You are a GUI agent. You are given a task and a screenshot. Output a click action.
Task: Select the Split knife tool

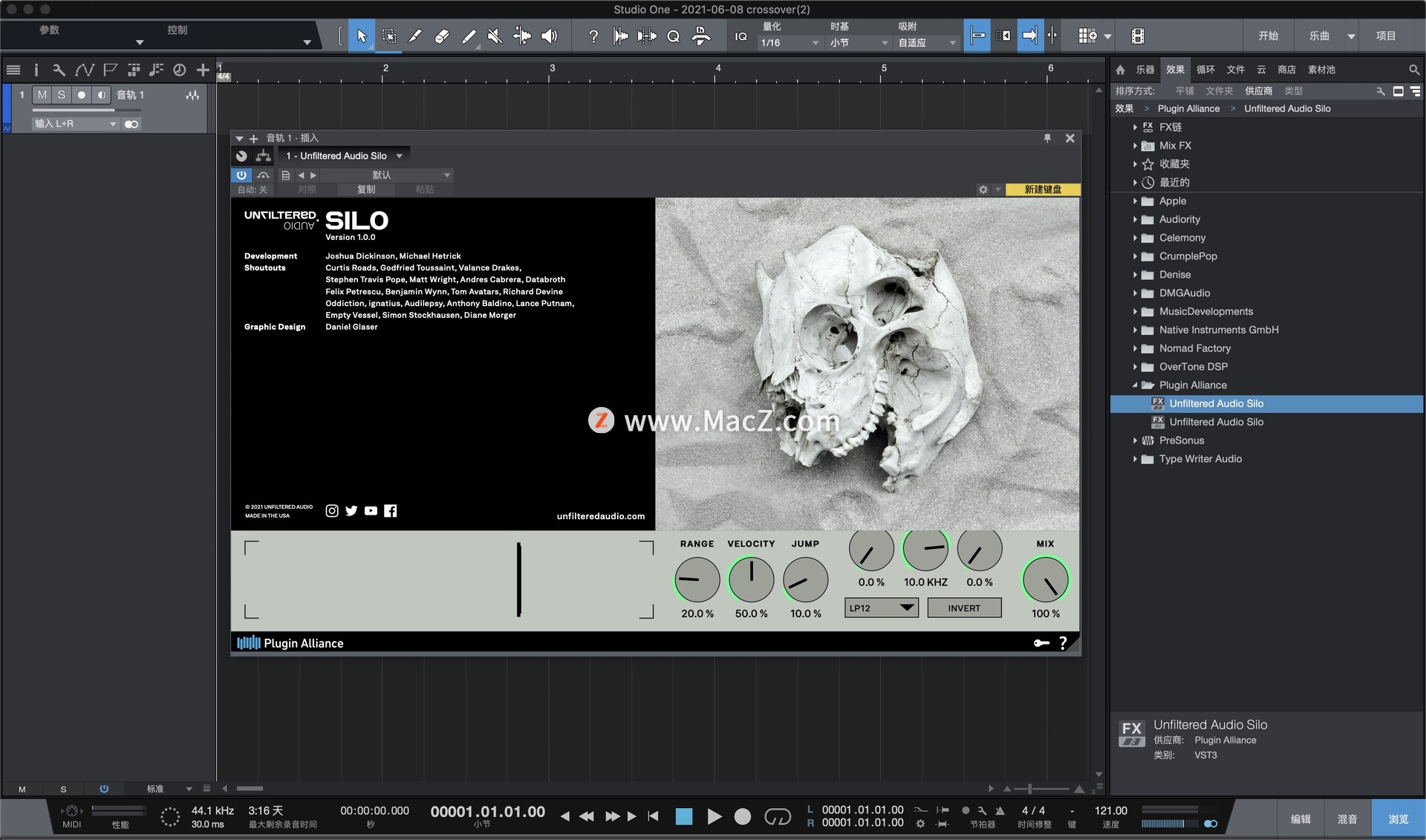pyautogui.click(x=415, y=36)
